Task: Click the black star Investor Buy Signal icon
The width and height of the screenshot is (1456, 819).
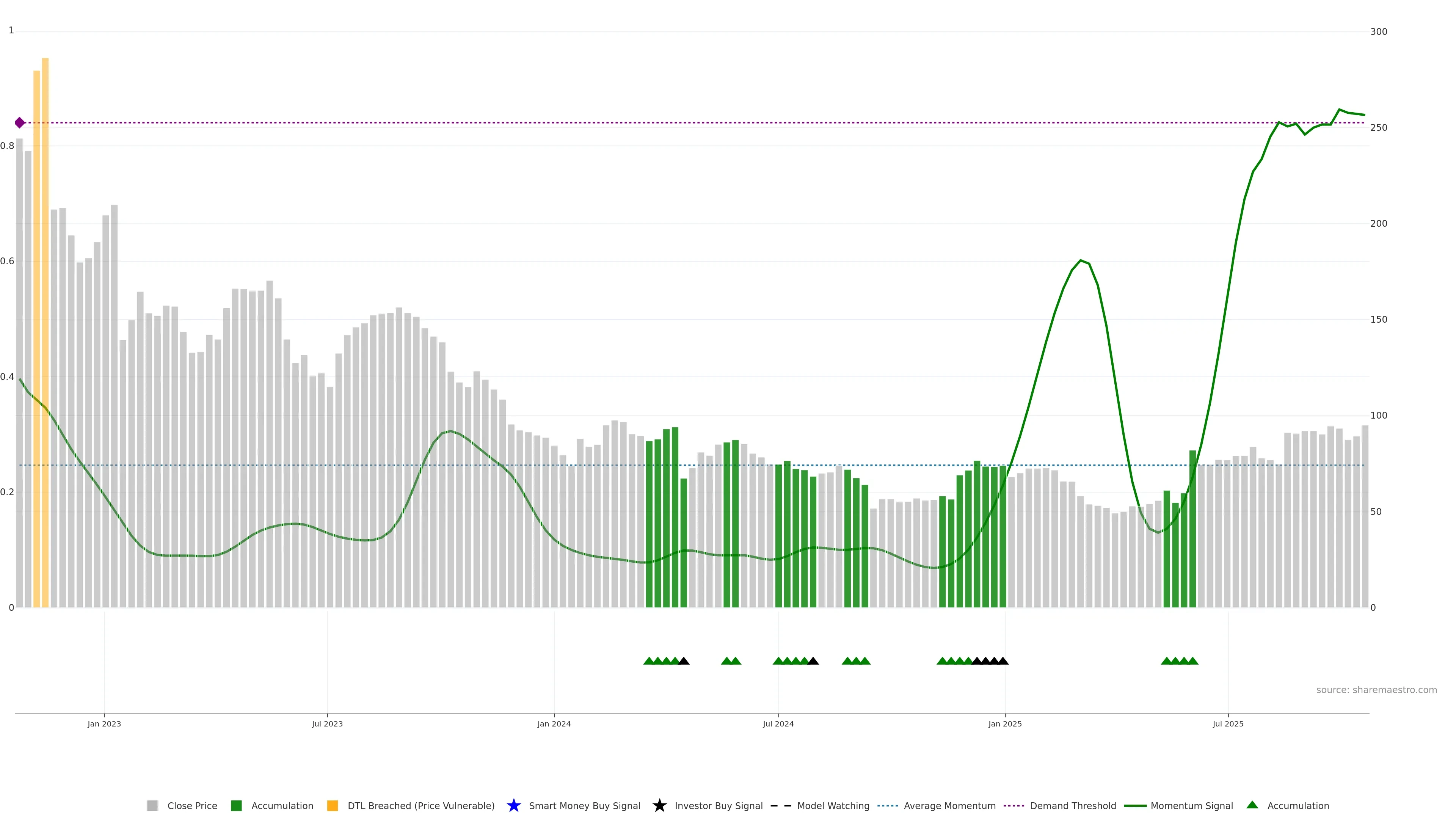Action: (x=659, y=805)
